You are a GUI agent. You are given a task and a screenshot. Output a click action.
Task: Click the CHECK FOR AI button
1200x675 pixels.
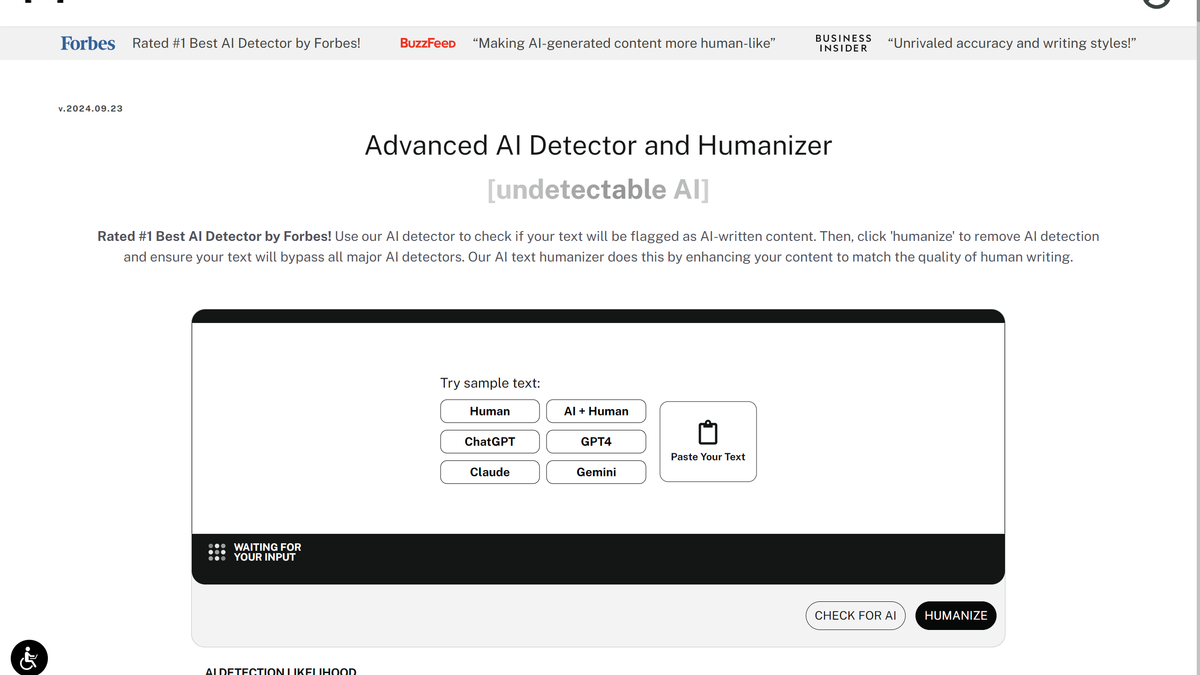855,615
